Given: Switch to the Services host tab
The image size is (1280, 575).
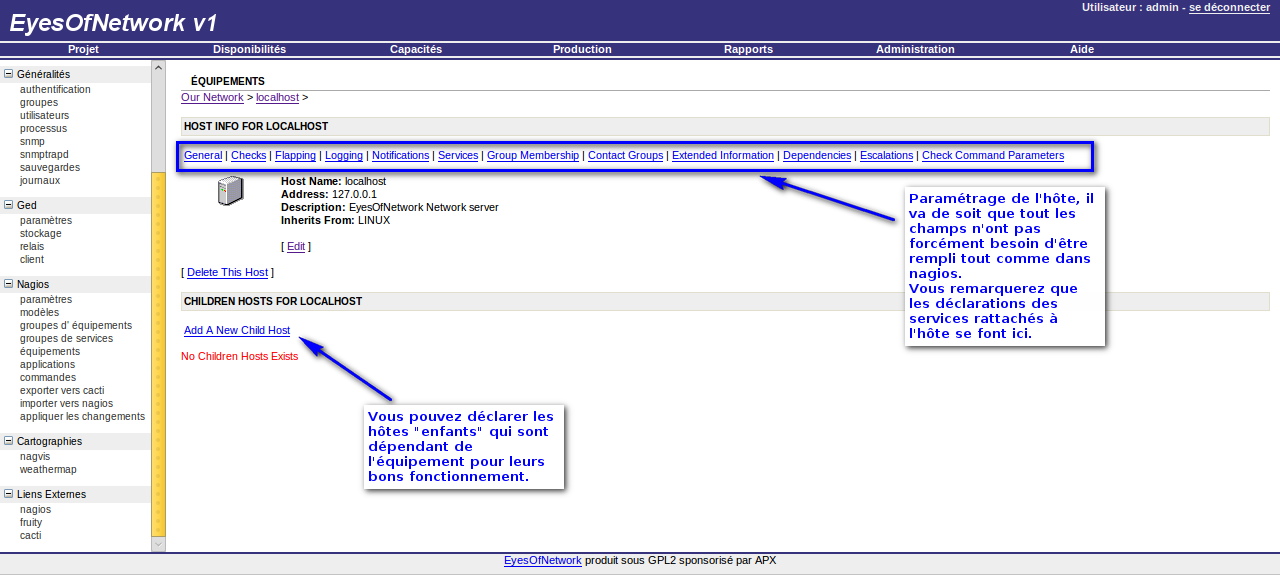Looking at the screenshot, I should pyautogui.click(x=458, y=156).
